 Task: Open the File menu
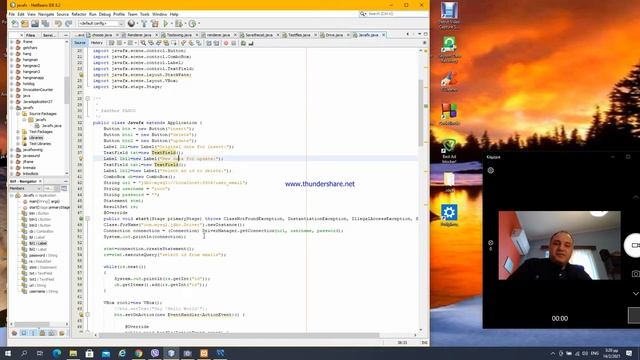point(12,14)
